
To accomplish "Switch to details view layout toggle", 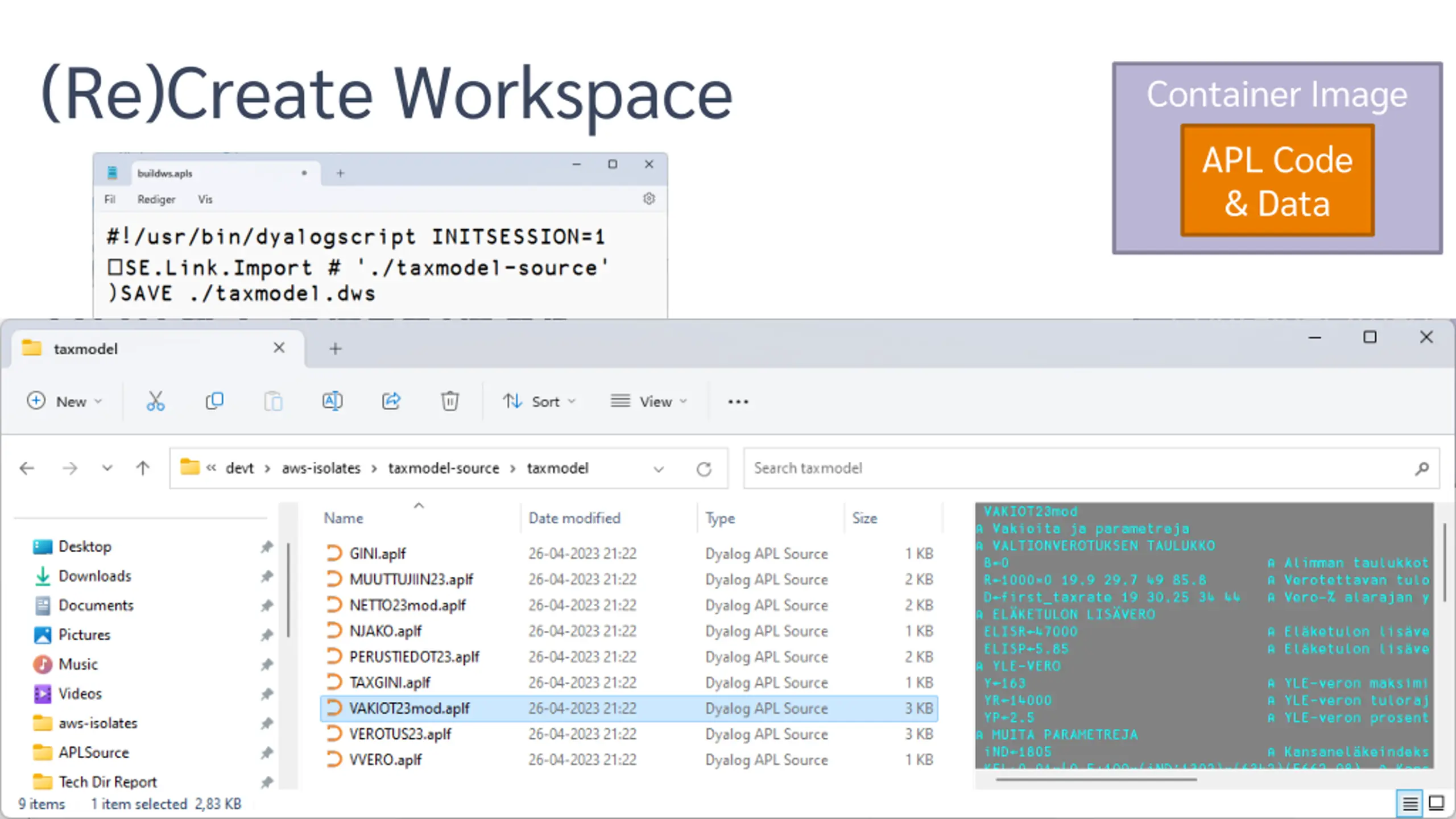I will (x=1410, y=804).
